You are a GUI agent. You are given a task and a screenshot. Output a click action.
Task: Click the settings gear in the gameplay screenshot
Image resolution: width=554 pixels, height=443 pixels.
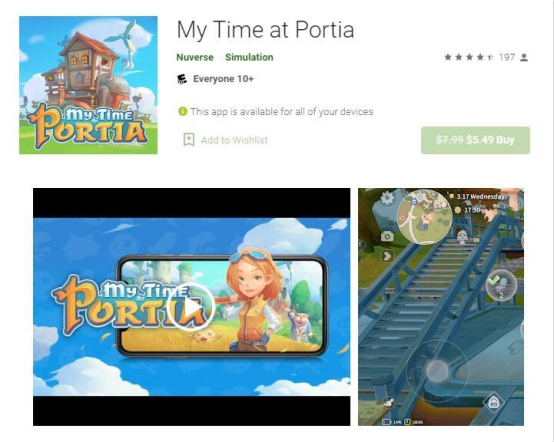click(x=387, y=198)
